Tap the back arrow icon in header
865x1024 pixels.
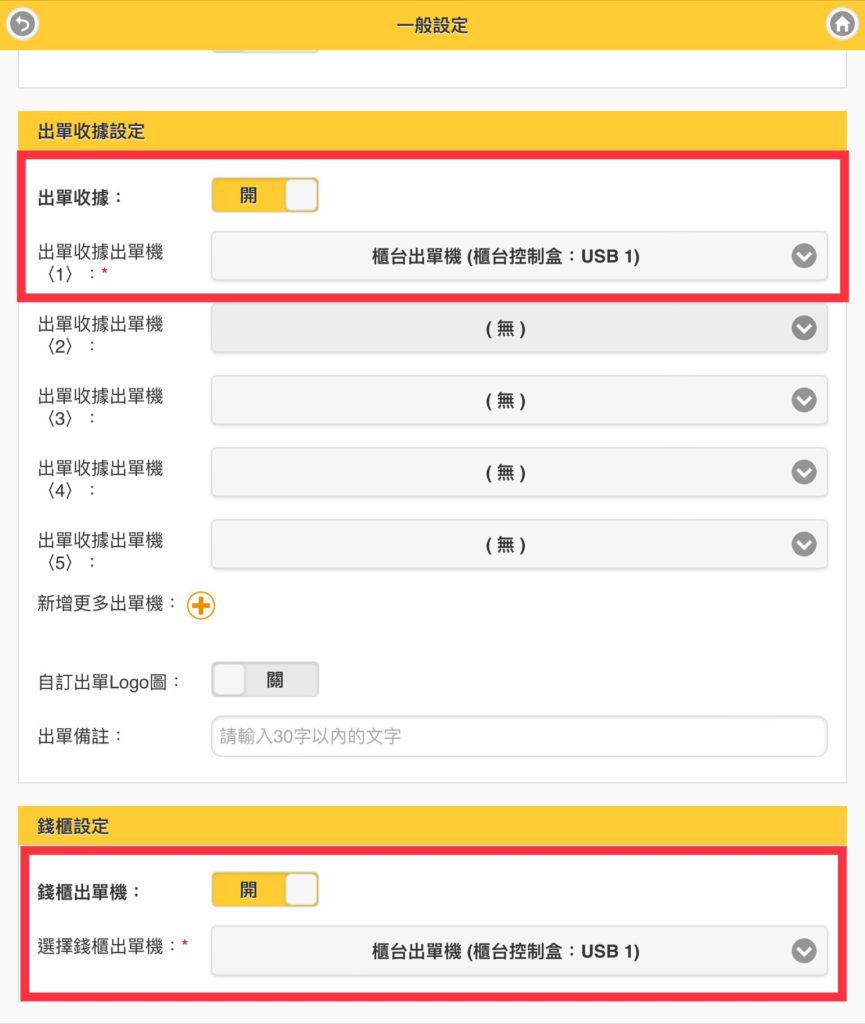22,24
